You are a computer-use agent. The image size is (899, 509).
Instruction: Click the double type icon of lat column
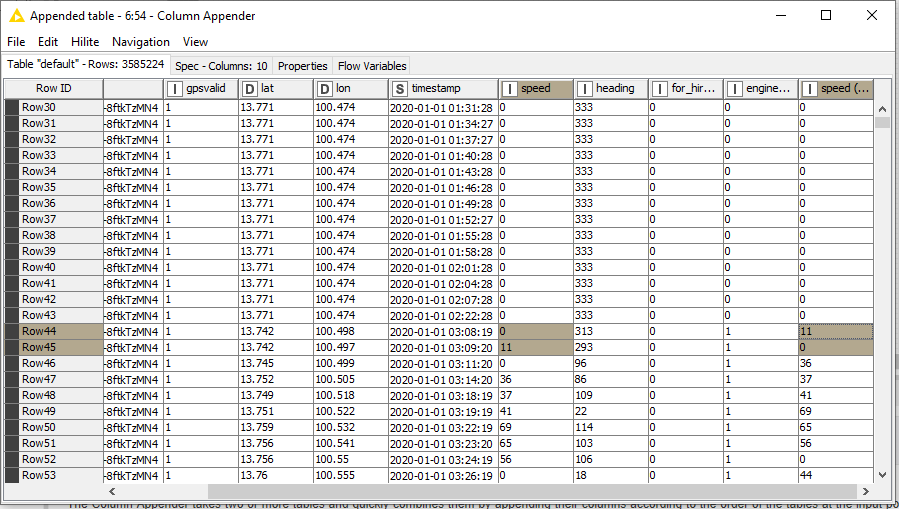[249, 89]
